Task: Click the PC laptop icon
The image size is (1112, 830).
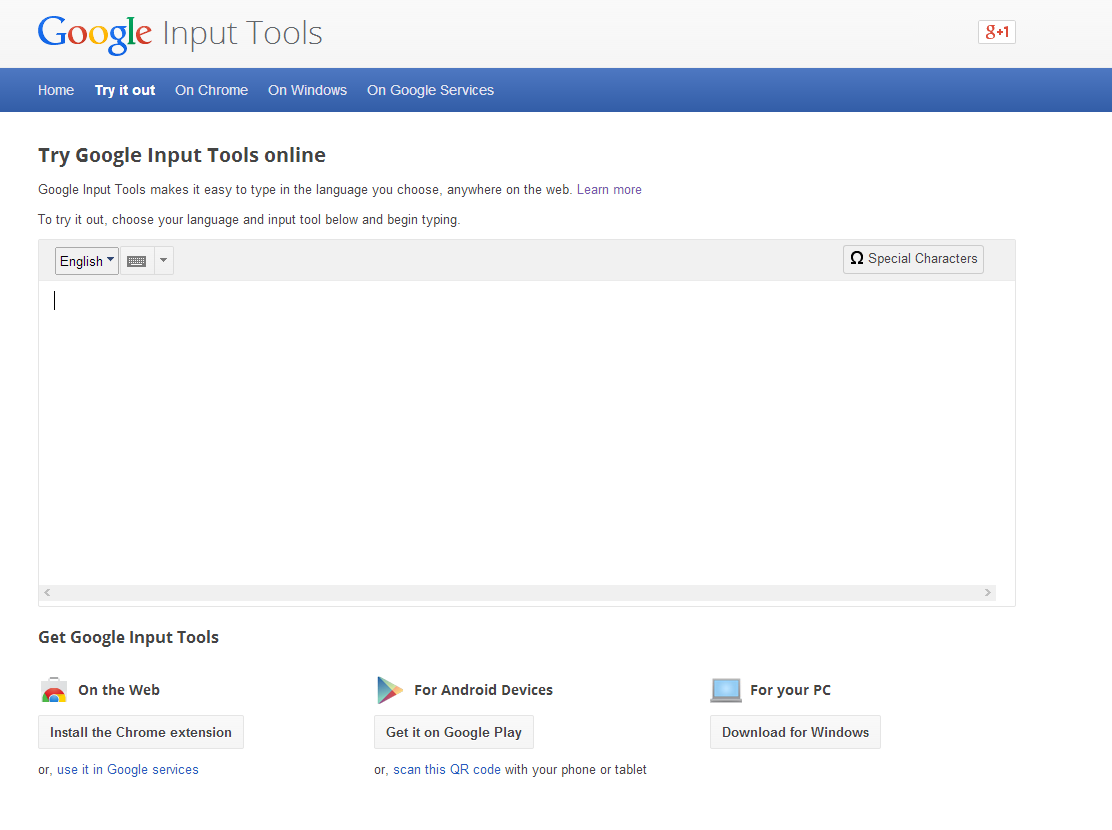Action: 726,690
